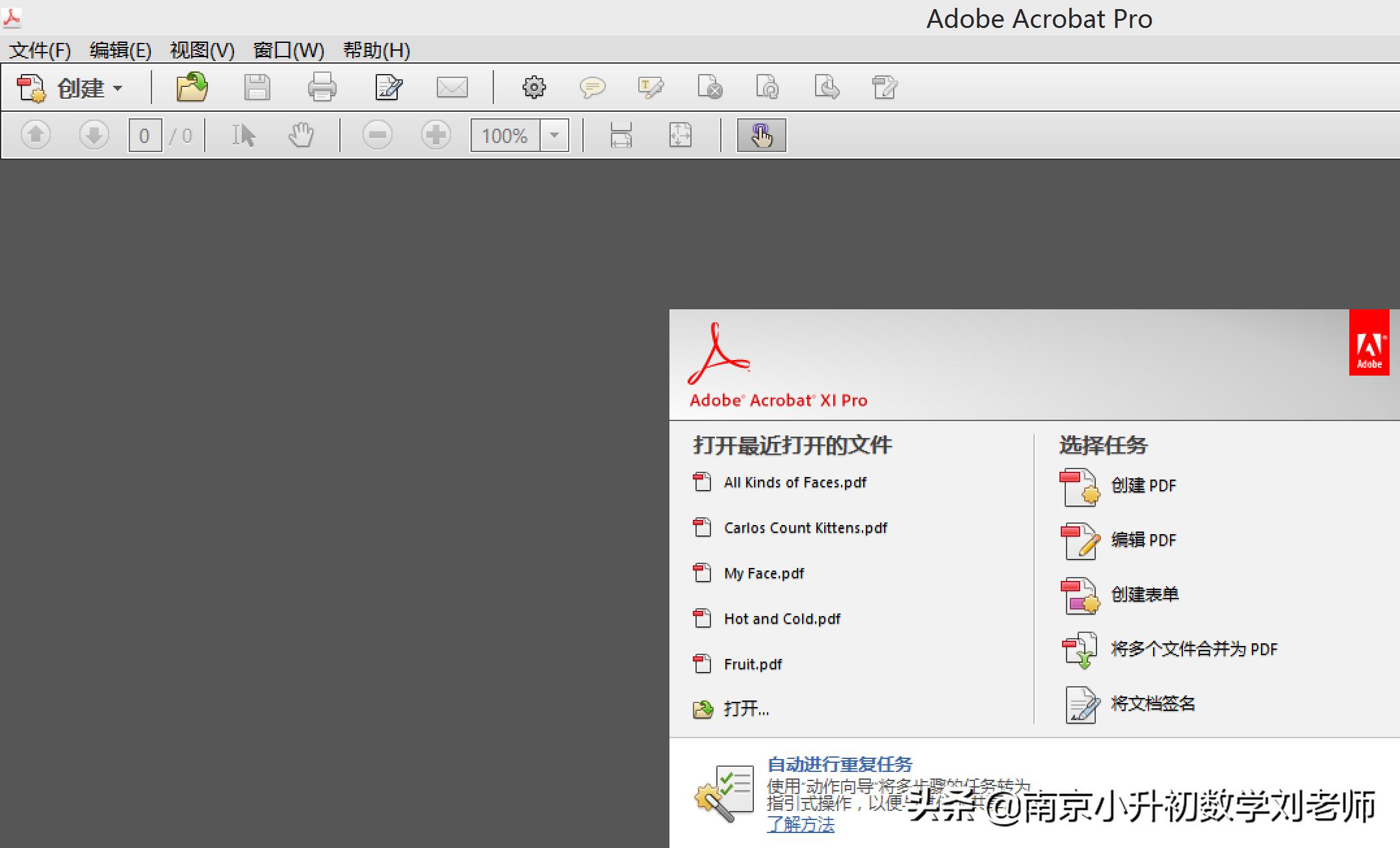The width and height of the screenshot is (1400, 848).
Task: Select the hand pan tool
Action: 301,135
